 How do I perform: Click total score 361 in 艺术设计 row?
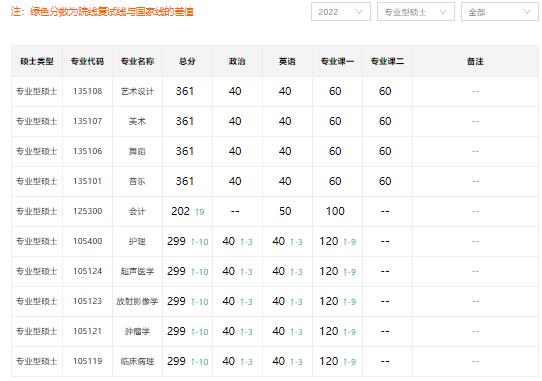point(185,91)
